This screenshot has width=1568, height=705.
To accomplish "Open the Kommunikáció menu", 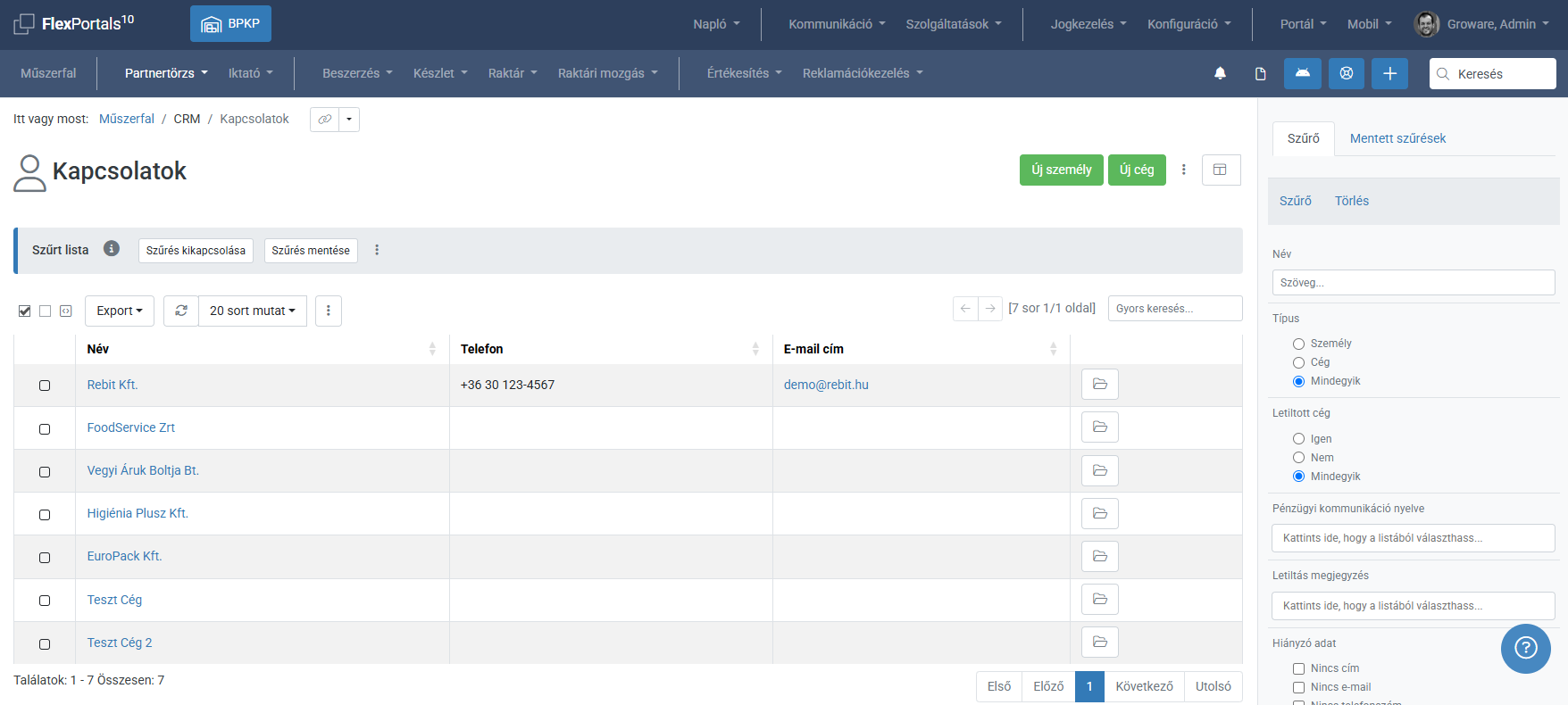I will tap(837, 24).
